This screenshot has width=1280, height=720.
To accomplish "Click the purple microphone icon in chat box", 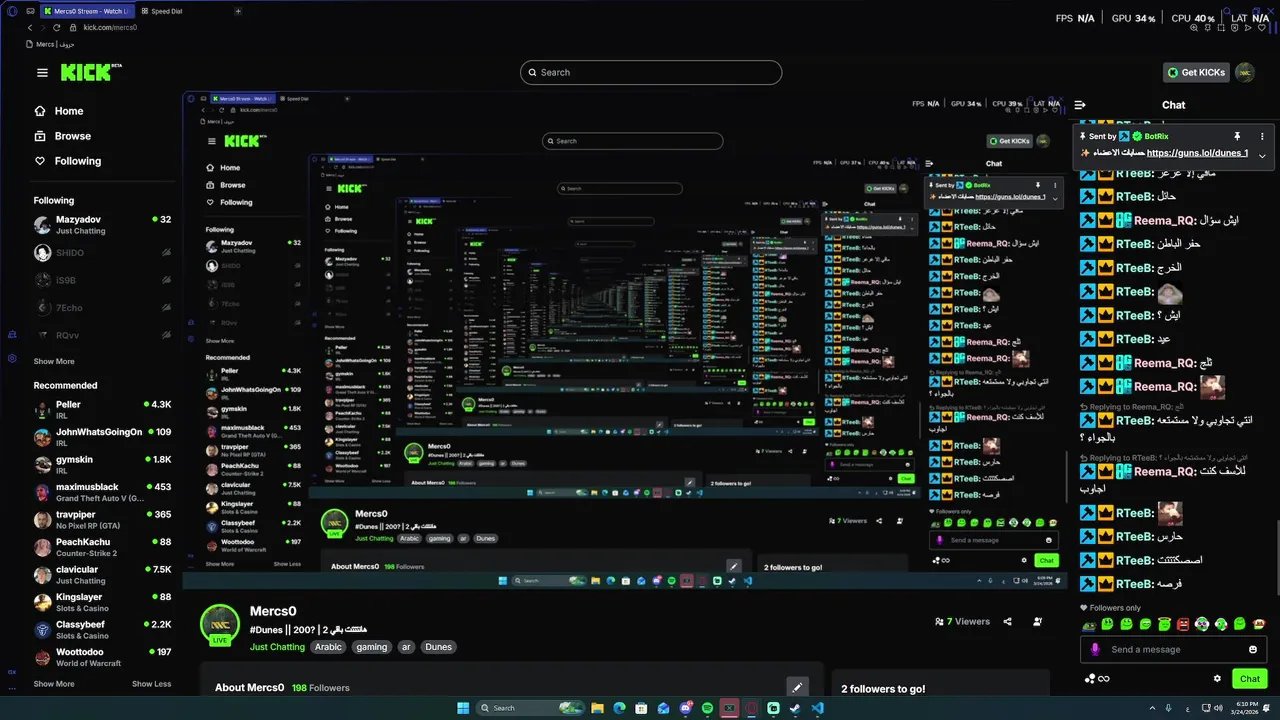I will [x=1095, y=649].
